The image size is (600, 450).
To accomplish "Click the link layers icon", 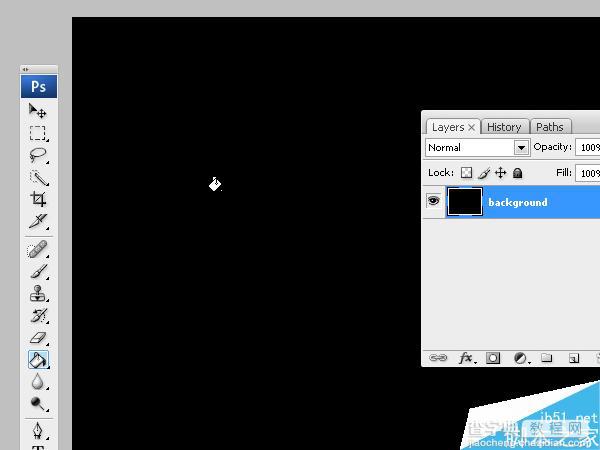I will tap(438, 358).
